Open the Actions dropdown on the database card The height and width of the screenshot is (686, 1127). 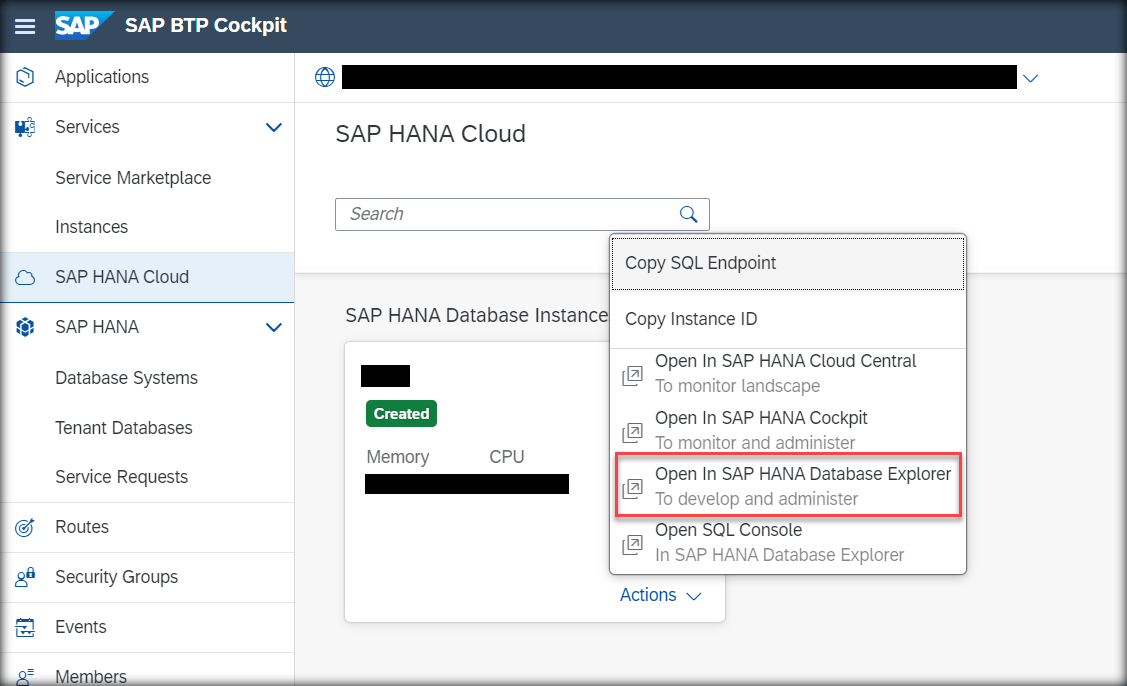(660, 594)
